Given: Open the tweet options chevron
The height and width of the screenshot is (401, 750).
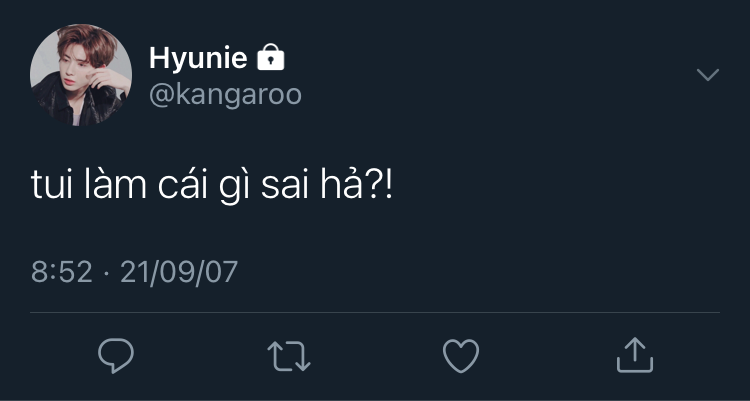Looking at the screenshot, I should pyautogui.click(x=708, y=75).
